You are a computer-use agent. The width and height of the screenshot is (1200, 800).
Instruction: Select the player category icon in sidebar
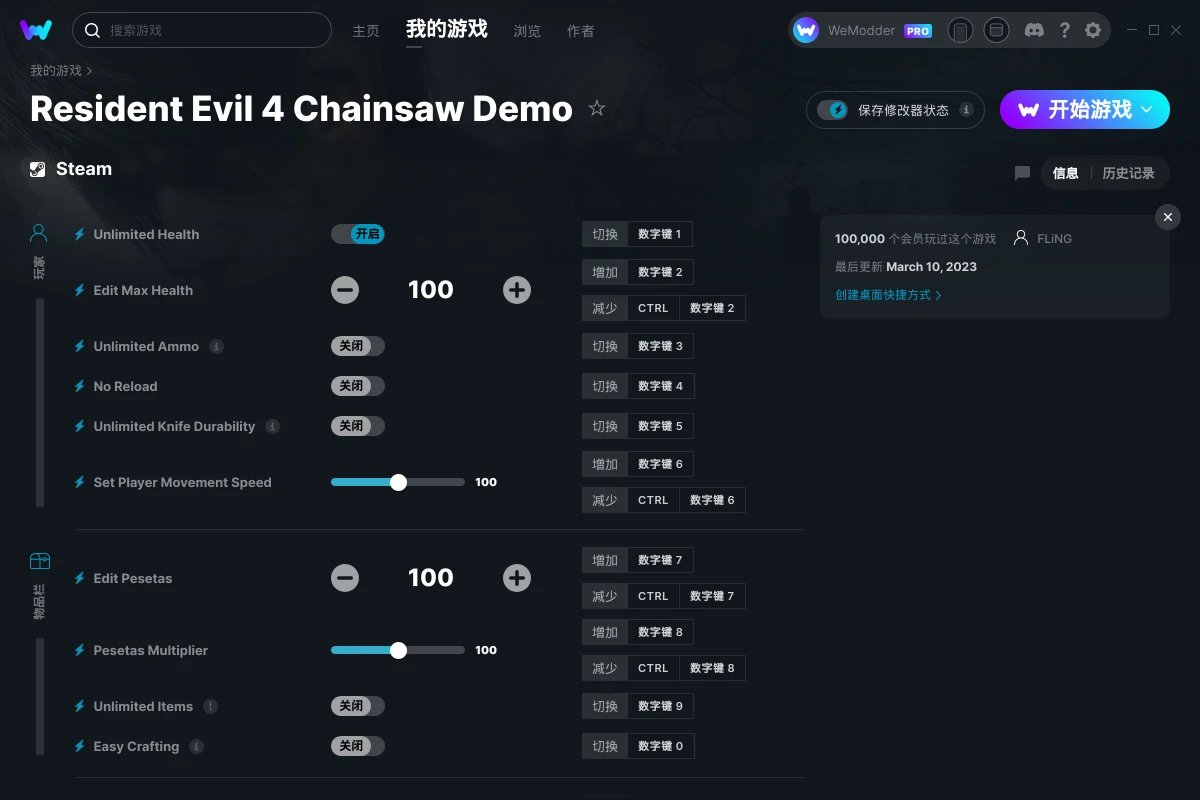[x=39, y=233]
